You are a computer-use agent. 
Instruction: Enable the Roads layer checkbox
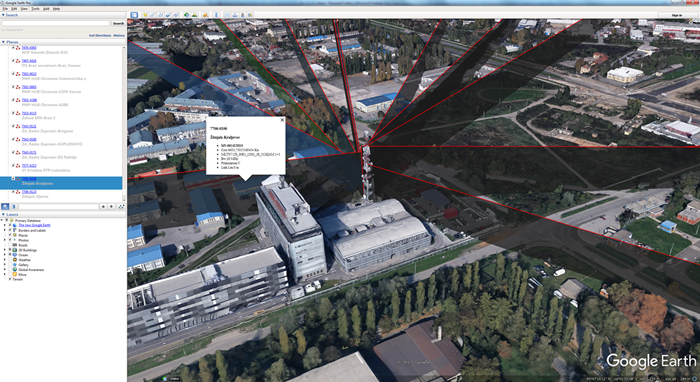tap(10, 245)
